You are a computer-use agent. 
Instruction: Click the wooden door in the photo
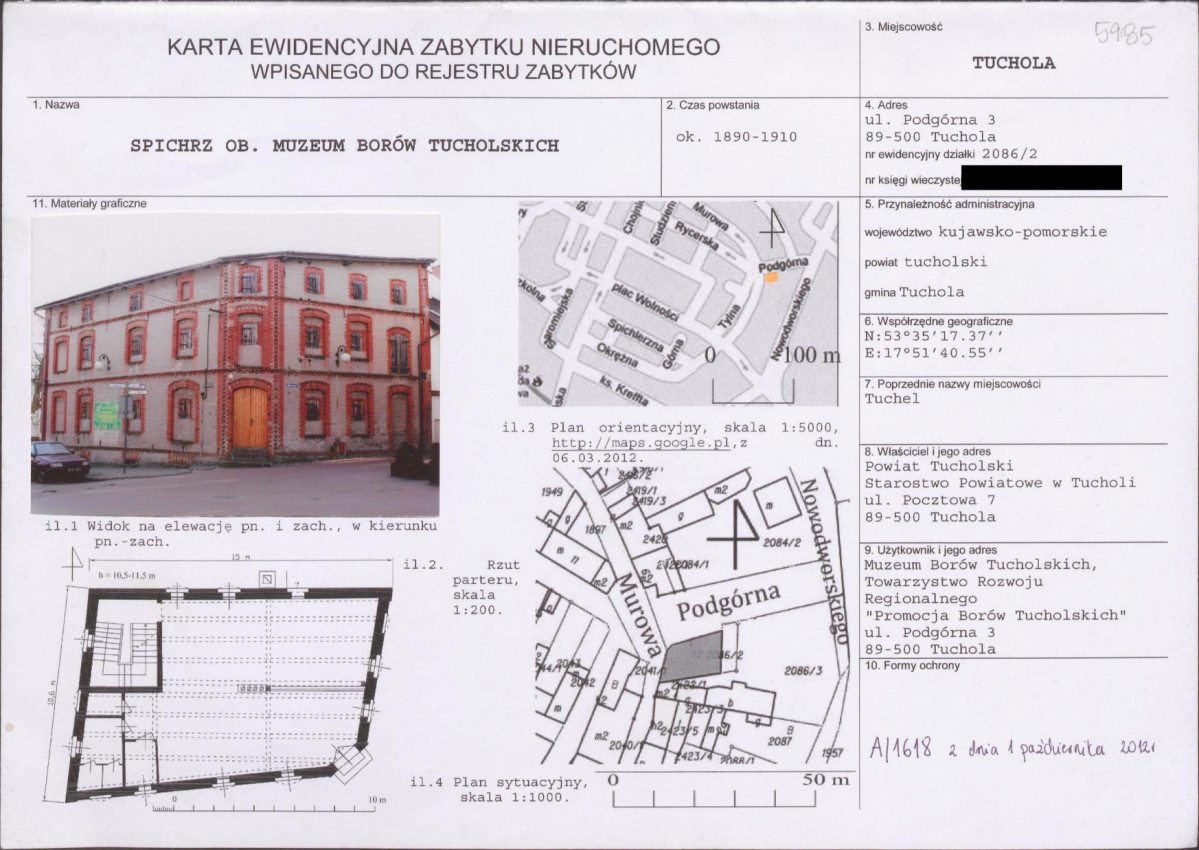pyautogui.click(x=250, y=417)
